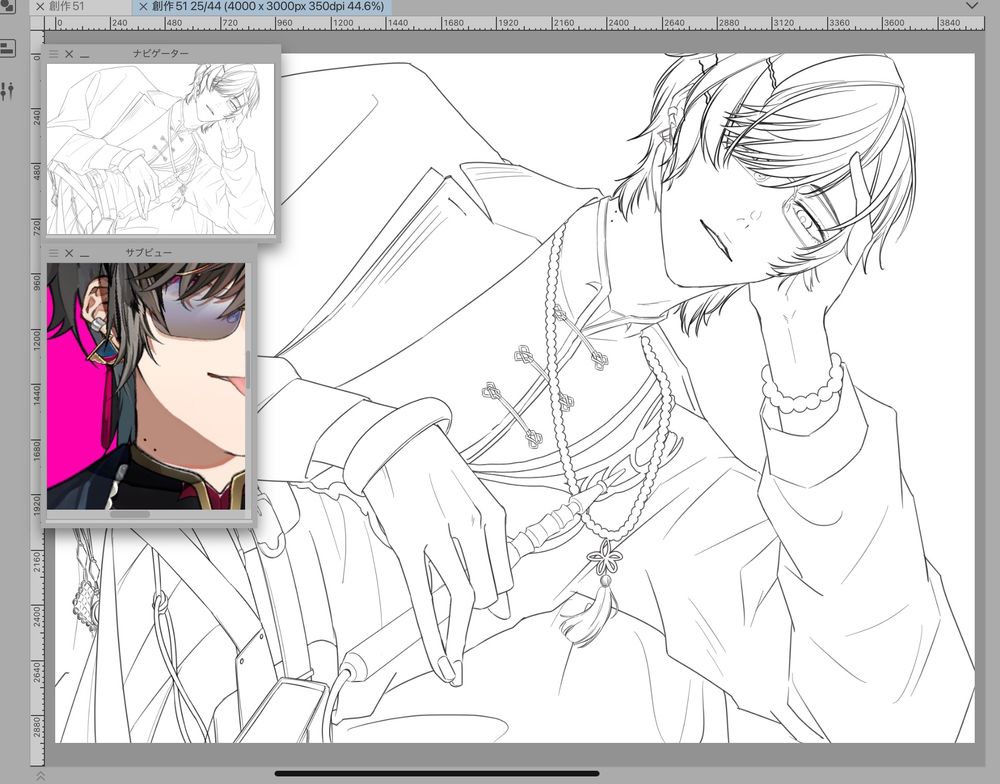Open the tool property sliders icon in left dock

click(7, 91)
